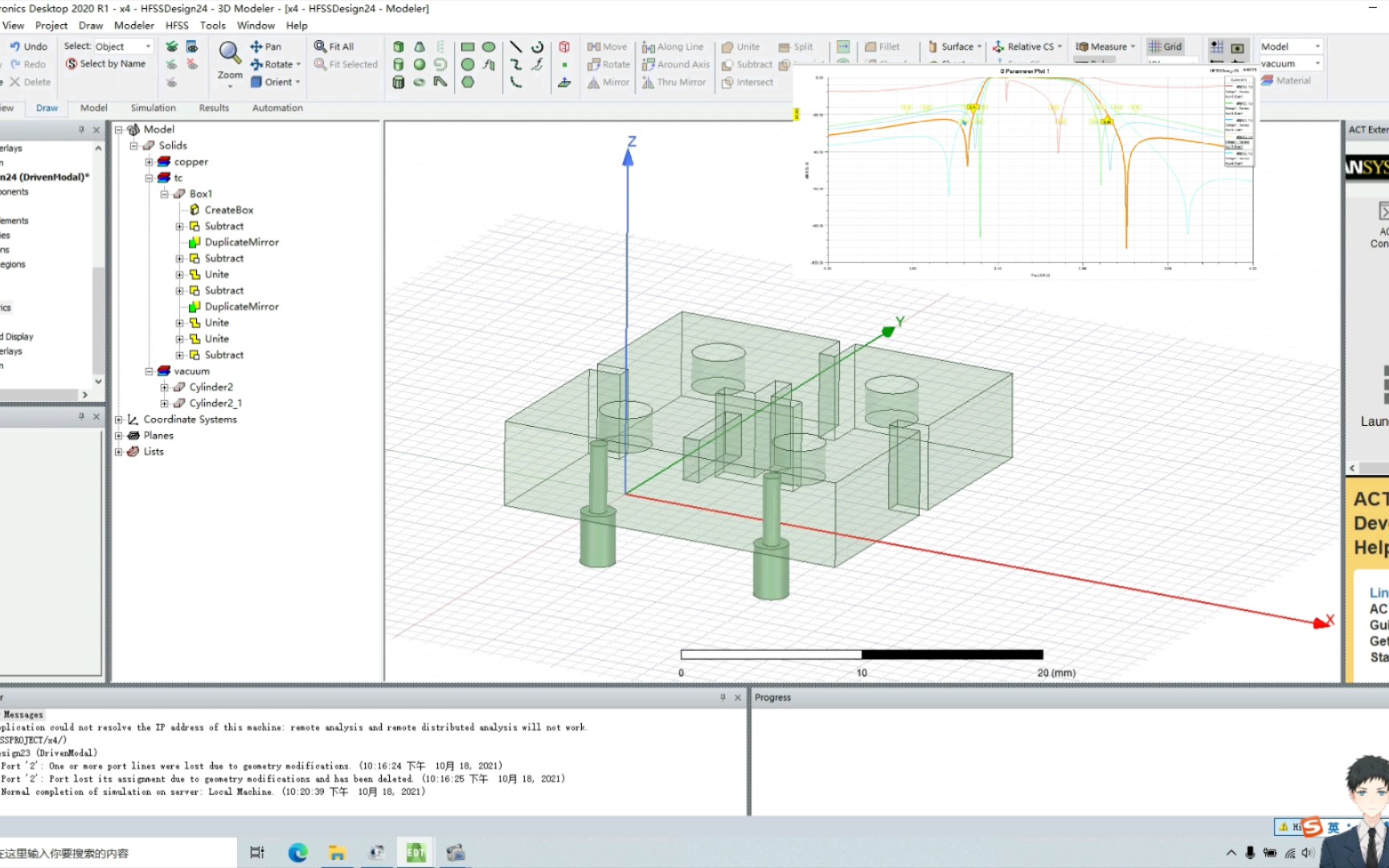Select Cylinder2_1 in model tree
Screen dimensions: 1389x868
[215, 403]
